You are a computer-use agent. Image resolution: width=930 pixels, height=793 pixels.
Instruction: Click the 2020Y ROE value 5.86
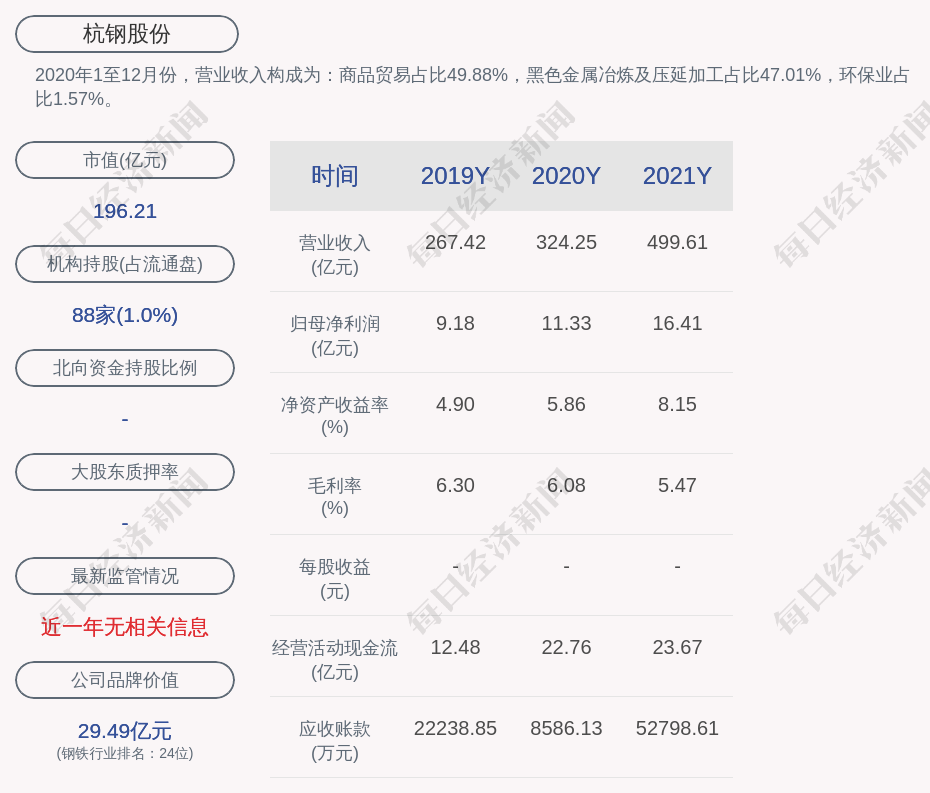[566, 405]
